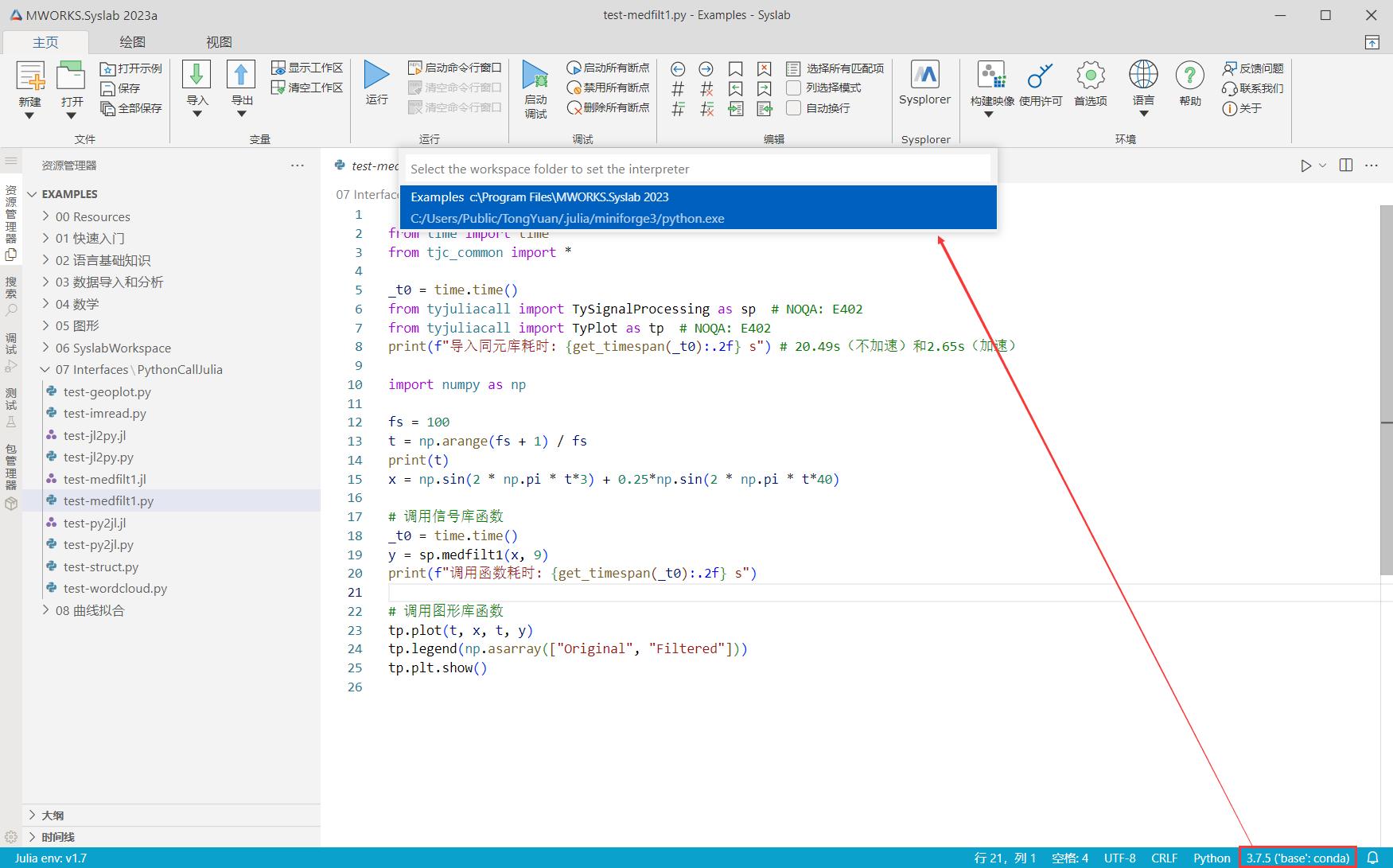Enable the 列选择模式 checkbox
This screenshot has width=1393, height=868.
tap(793, 88)
